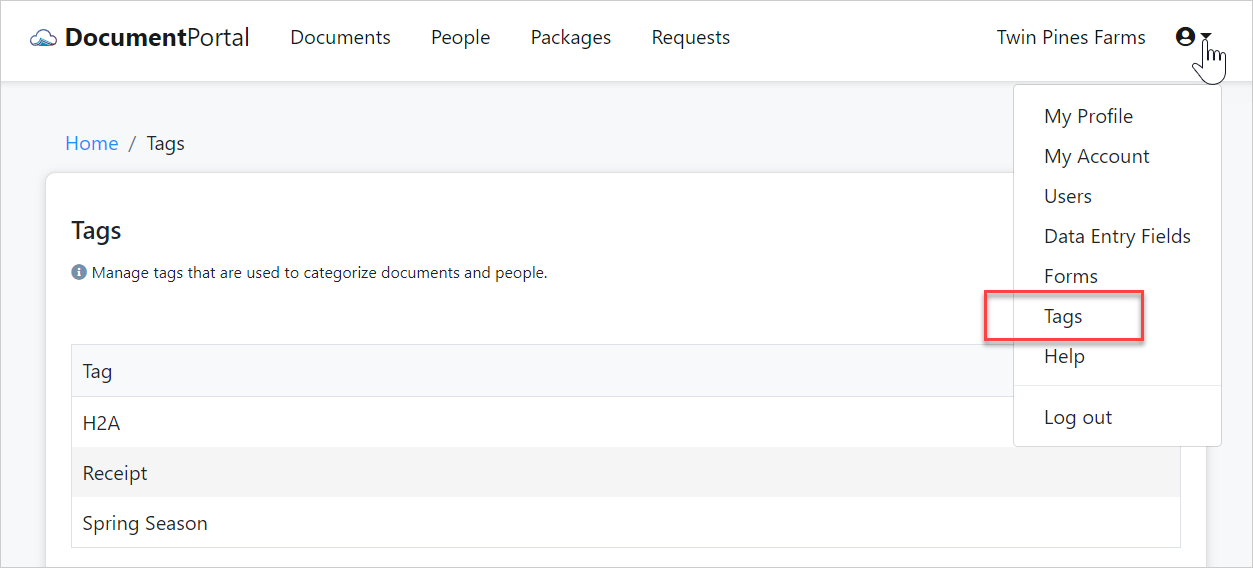Open Help from the user menu
The width and height of the screenshot is (1253, 568).
coord(1064,356)
